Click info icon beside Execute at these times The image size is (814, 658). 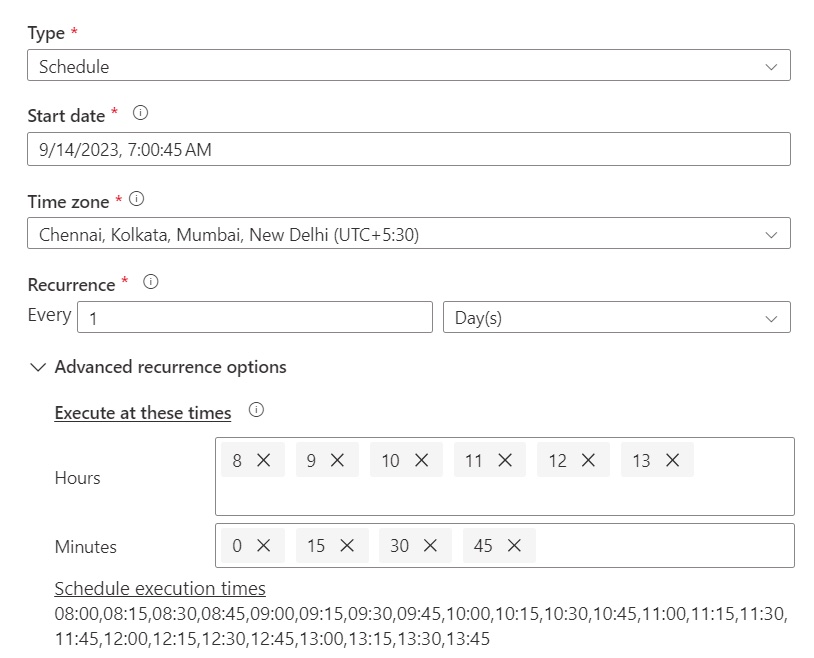(x=256, y=411)
